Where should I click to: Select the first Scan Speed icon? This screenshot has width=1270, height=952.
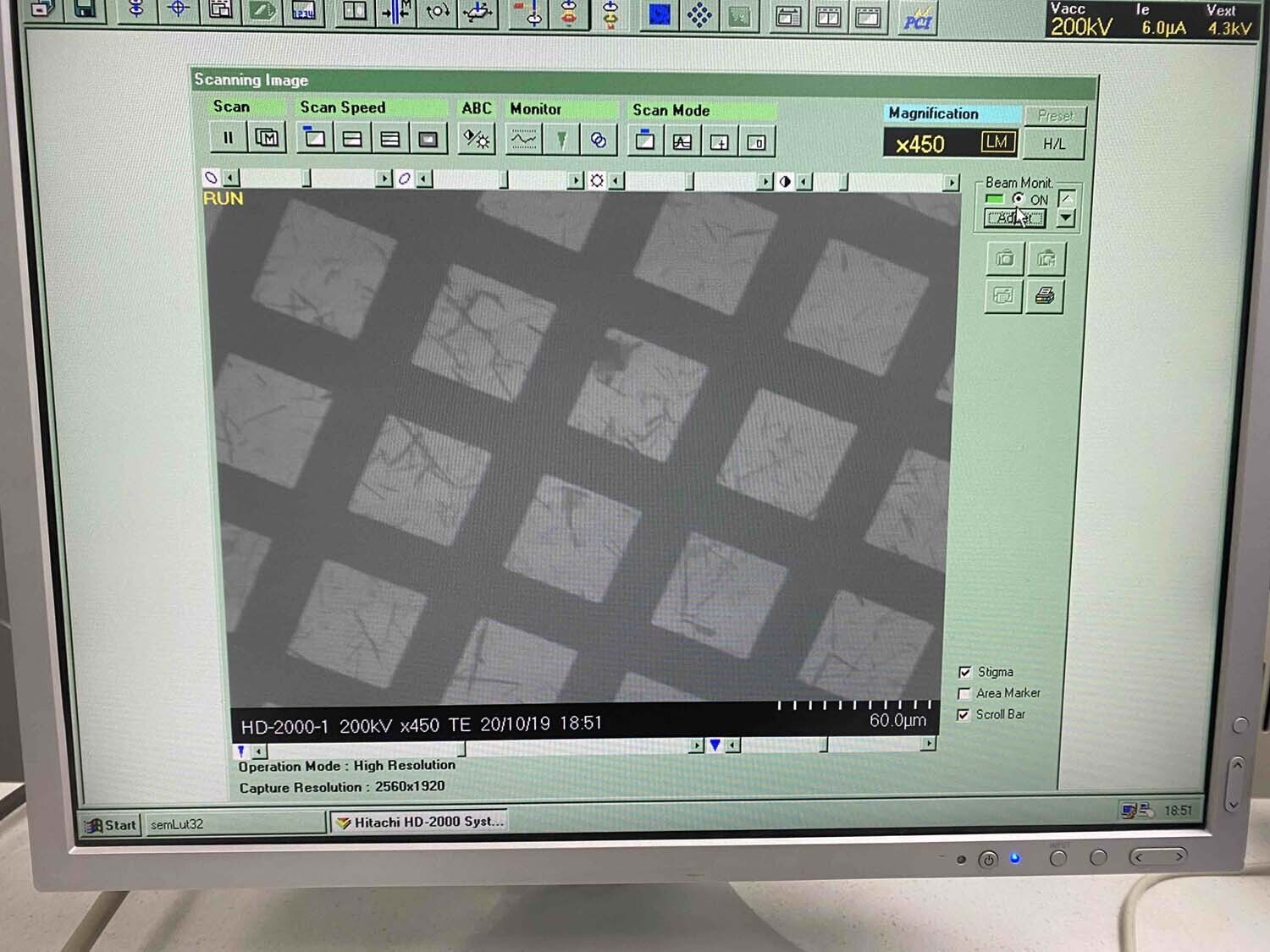315,138
